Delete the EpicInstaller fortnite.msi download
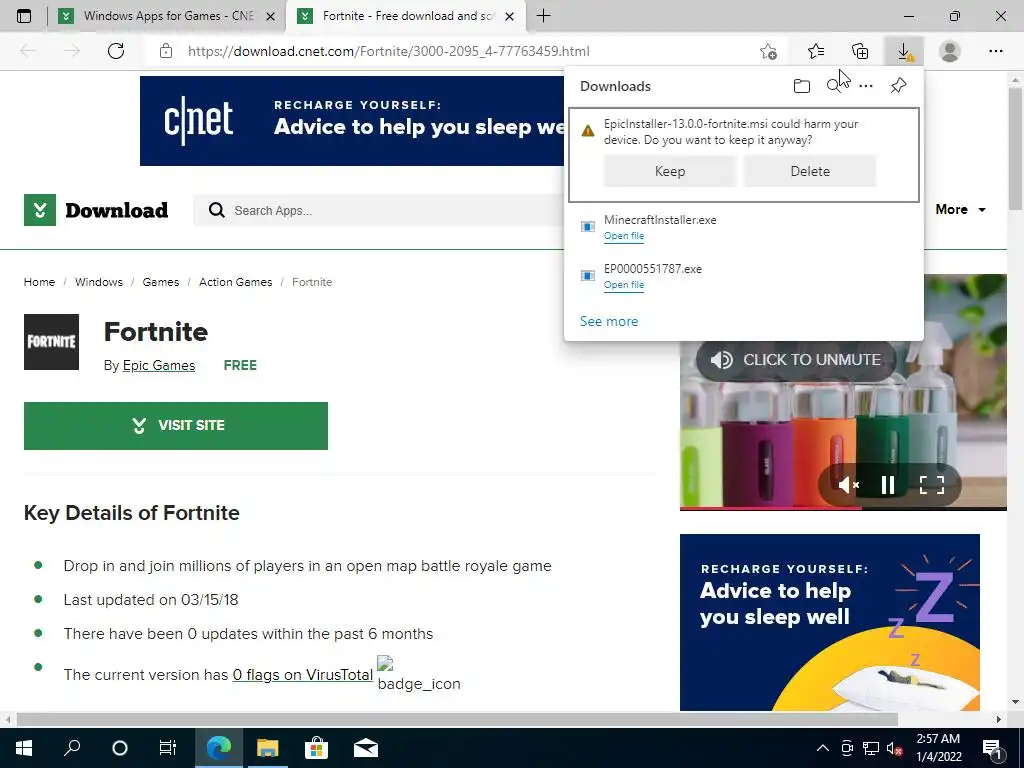 click(810, 171)
